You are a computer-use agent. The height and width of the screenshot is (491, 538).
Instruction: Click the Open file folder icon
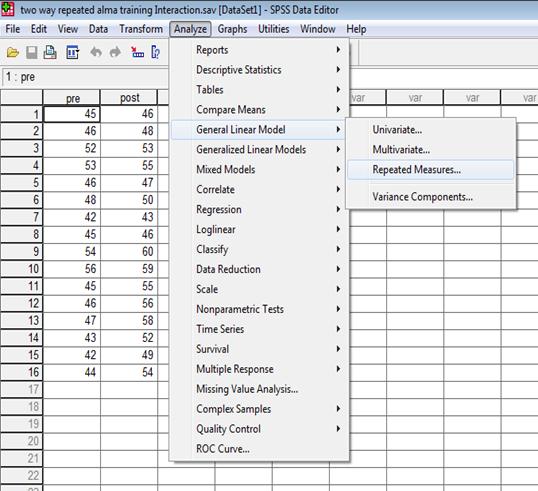13,52
